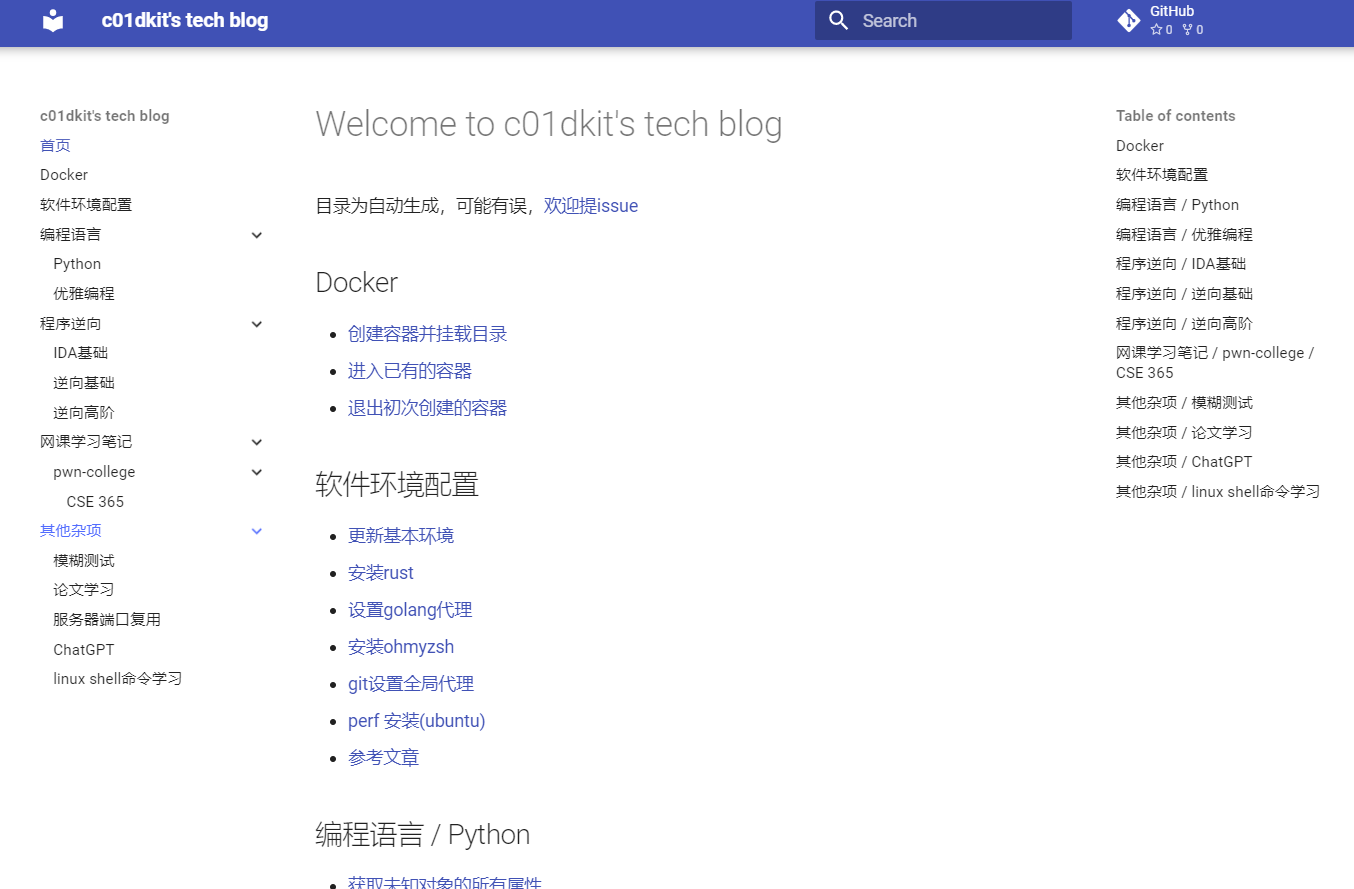Open the perf 安装(ubuntu) link
The width and height of the screenshot is (1354, 889).
tap(416, 720)
